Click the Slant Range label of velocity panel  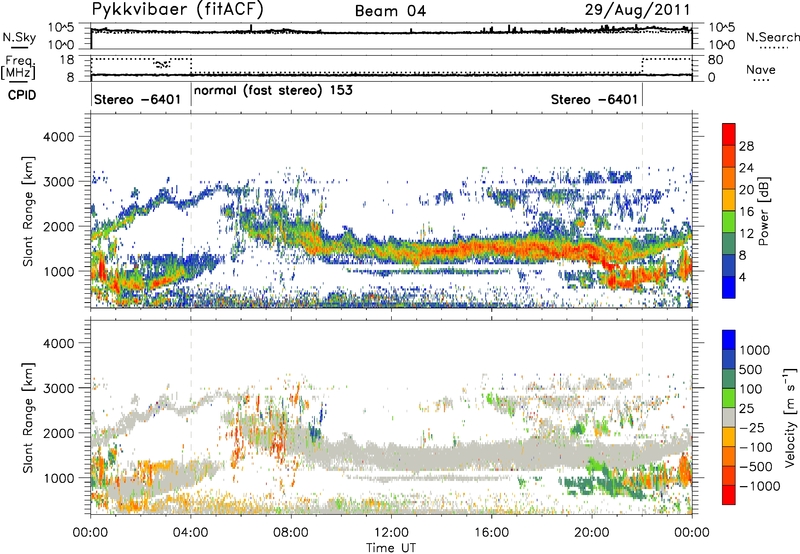[28, 418]
